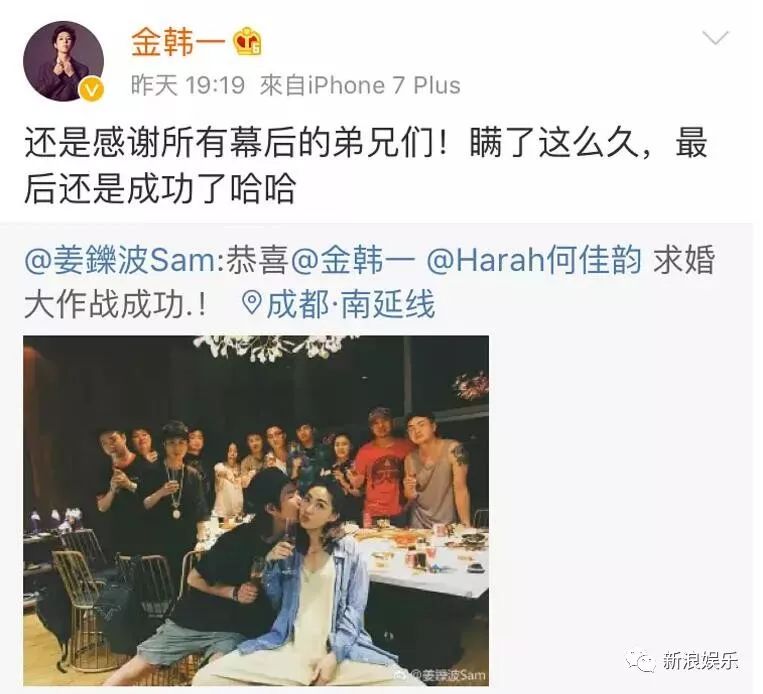Click the post timestamp 昨天 19:19
This screenshot has height=694, width=763.
click(x=188, y=85)
